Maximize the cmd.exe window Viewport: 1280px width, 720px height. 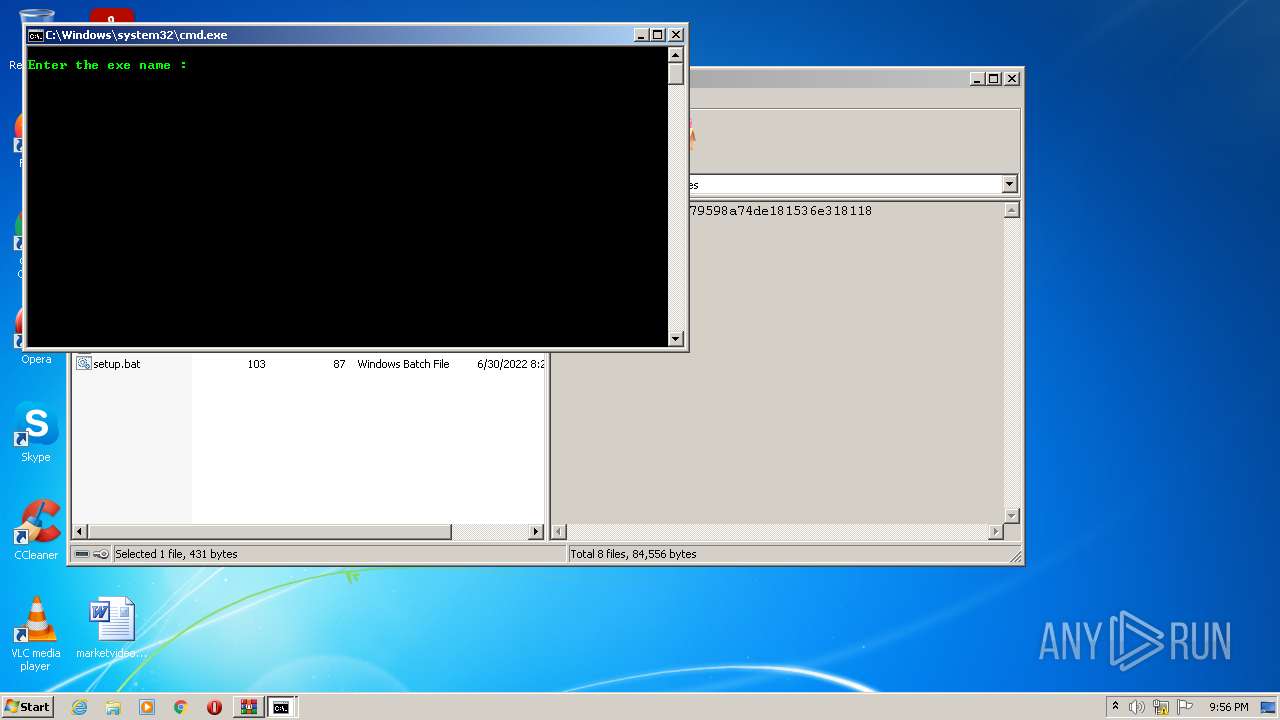coord(658,35)
